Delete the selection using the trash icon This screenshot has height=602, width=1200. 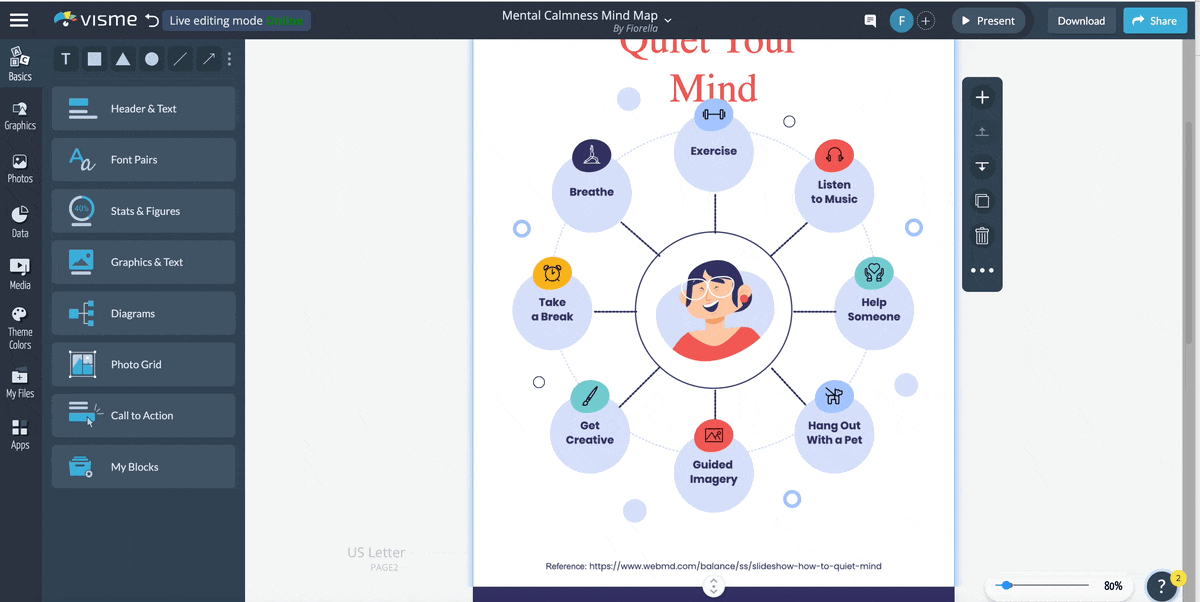pos(981,235)
